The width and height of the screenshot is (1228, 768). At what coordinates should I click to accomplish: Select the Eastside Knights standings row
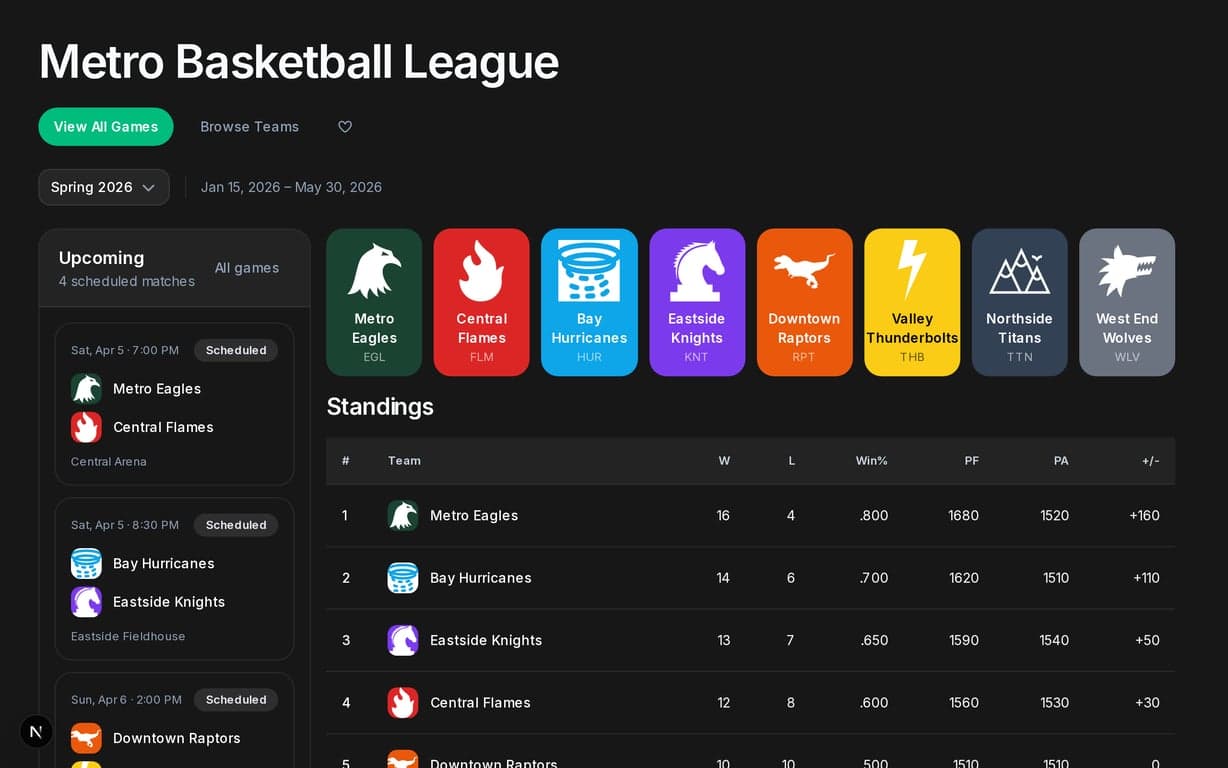[750, 640]
